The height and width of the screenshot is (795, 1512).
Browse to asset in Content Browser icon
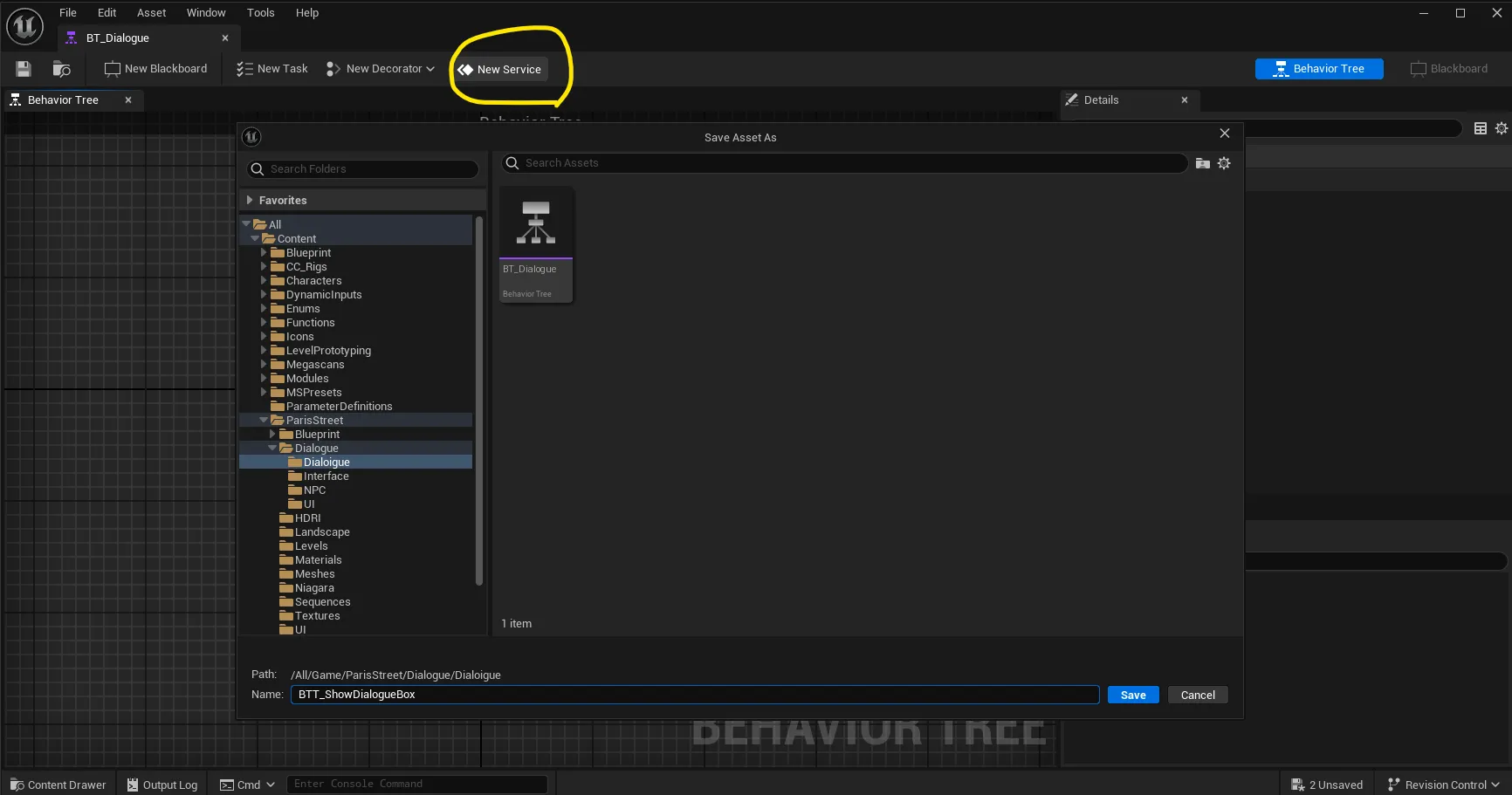click(x=61, y=69)
